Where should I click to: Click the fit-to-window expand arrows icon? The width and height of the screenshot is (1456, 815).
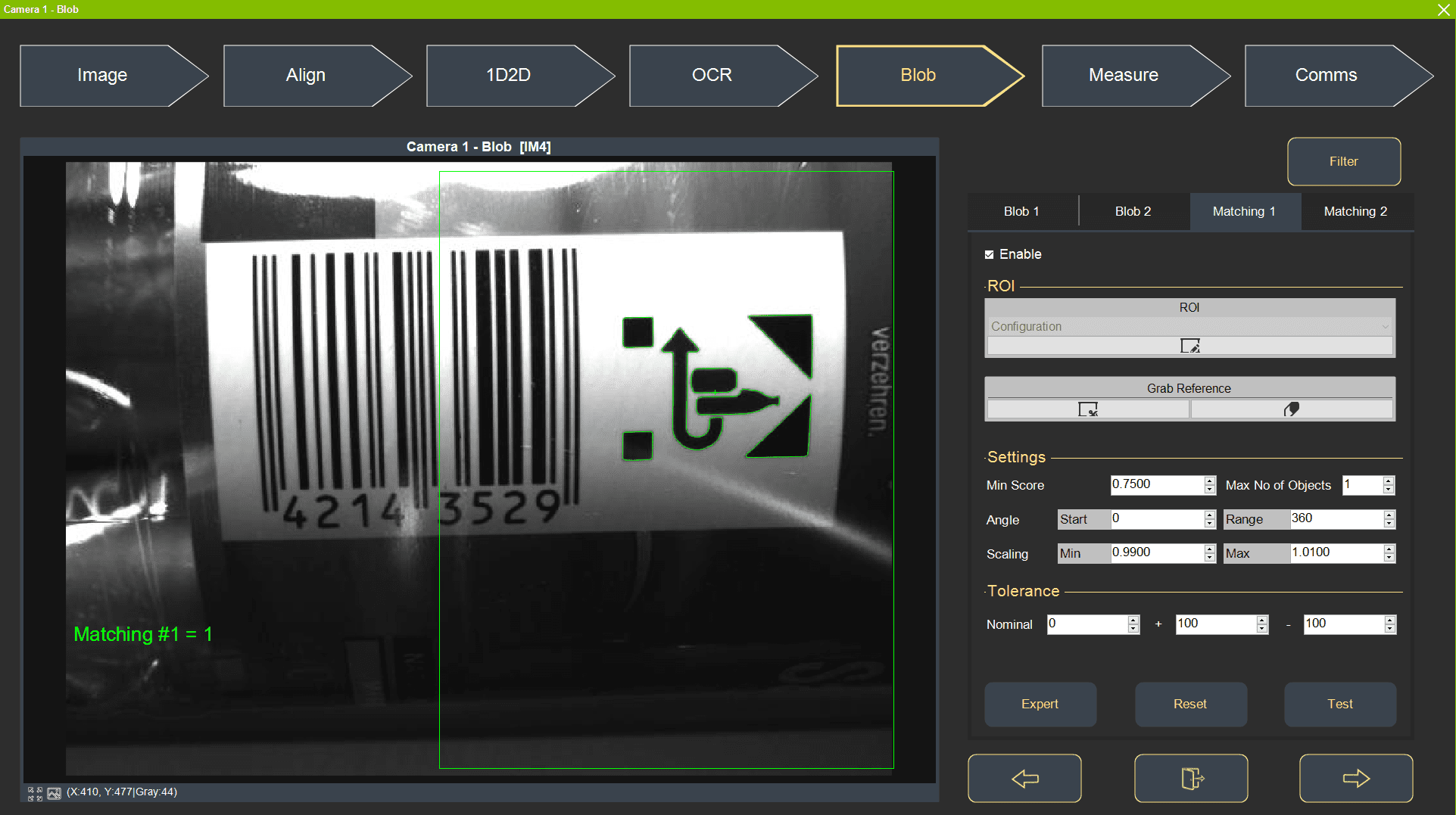point(35,793)
